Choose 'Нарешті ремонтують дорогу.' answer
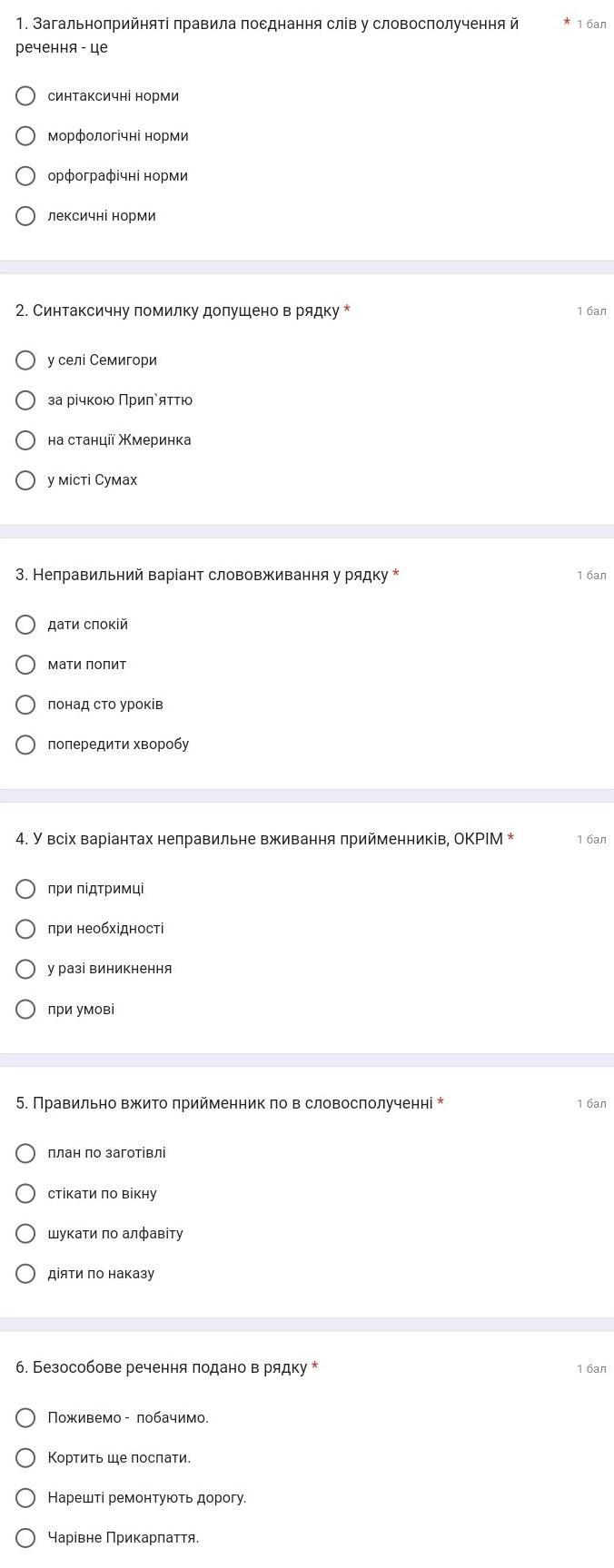614x1568 pixels. 26,1498
